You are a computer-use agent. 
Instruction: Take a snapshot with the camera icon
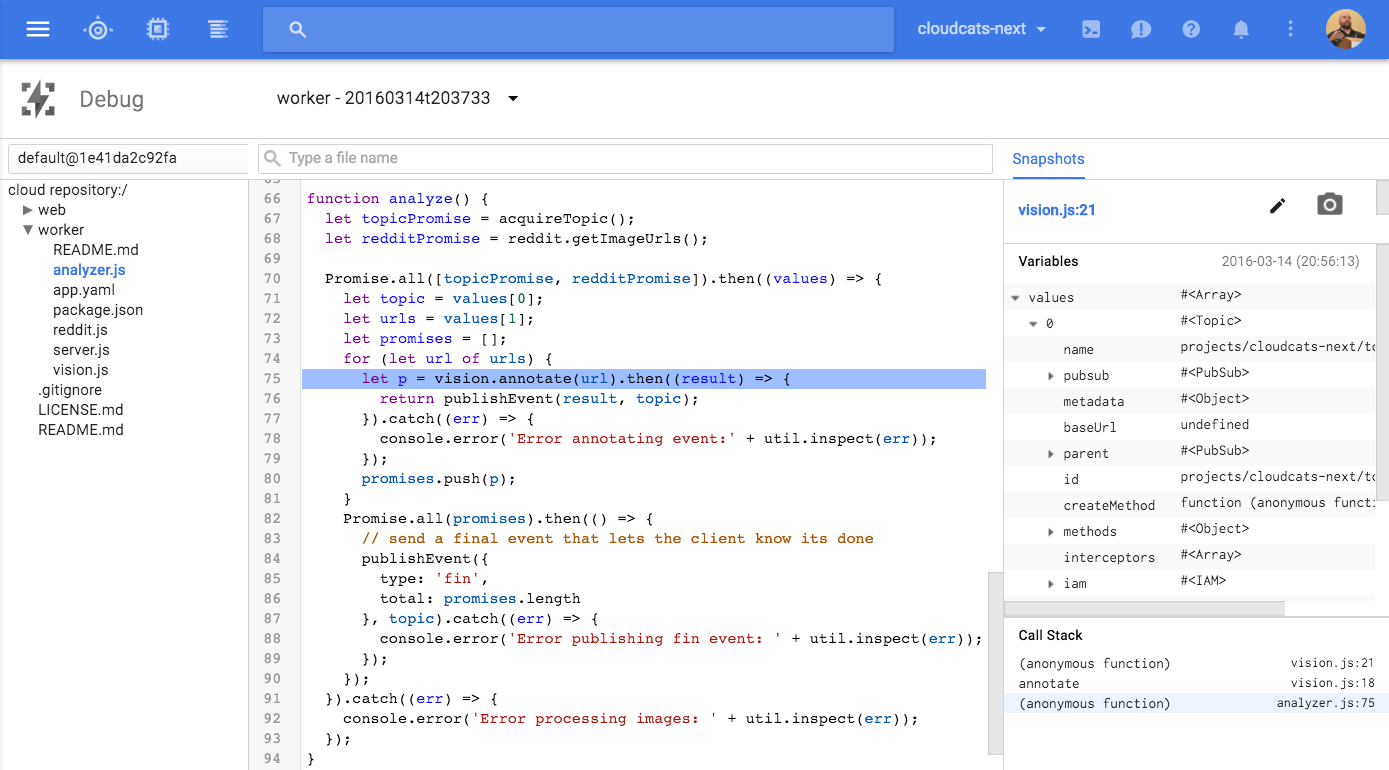[1329, 205]
